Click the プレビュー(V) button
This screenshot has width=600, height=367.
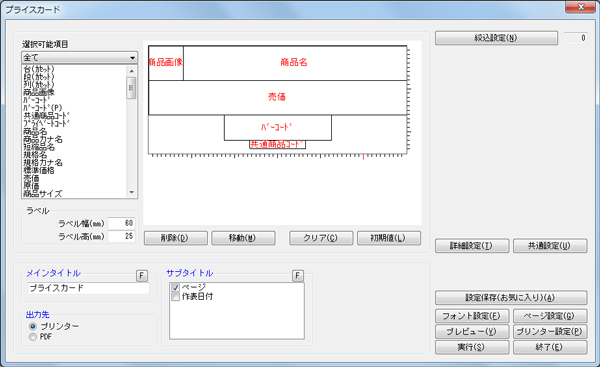pos(472,331)
